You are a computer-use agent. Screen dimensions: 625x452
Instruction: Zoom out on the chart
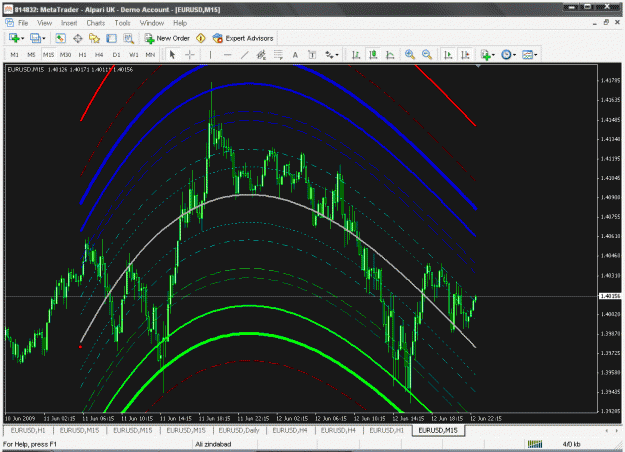click(x=427, y=55)
